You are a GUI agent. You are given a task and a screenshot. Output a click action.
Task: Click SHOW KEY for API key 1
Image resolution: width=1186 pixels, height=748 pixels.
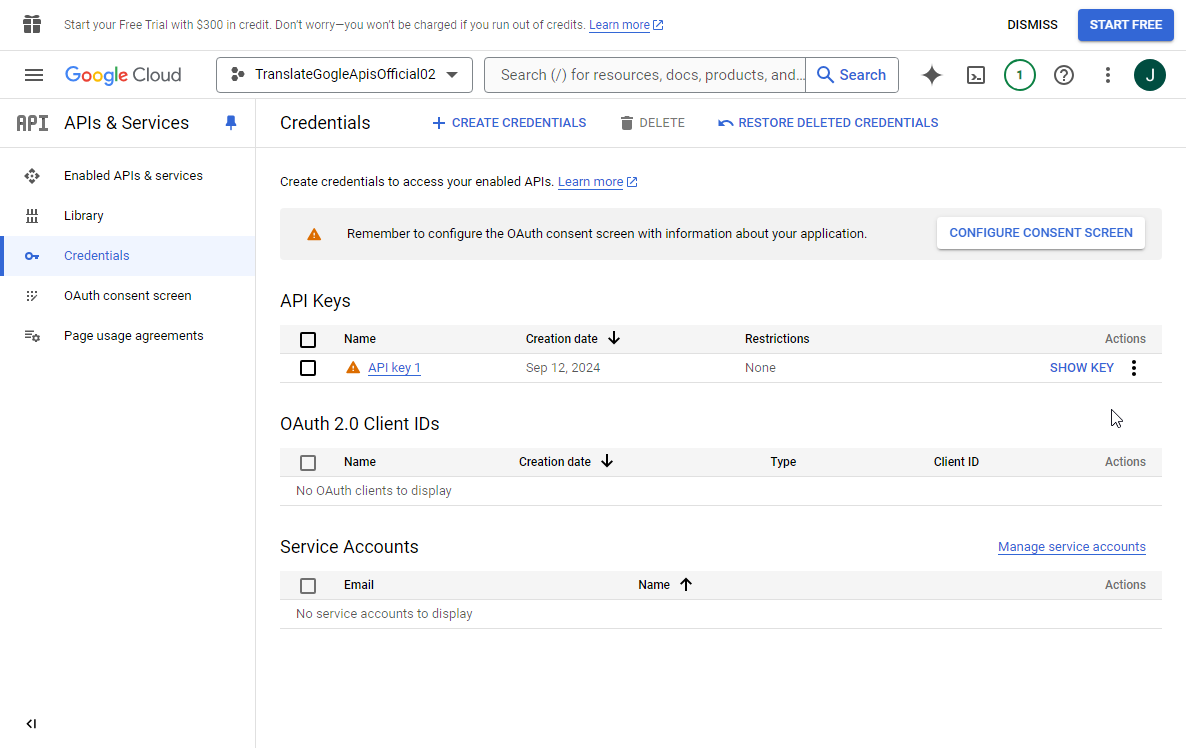(x=1082, y=368)
